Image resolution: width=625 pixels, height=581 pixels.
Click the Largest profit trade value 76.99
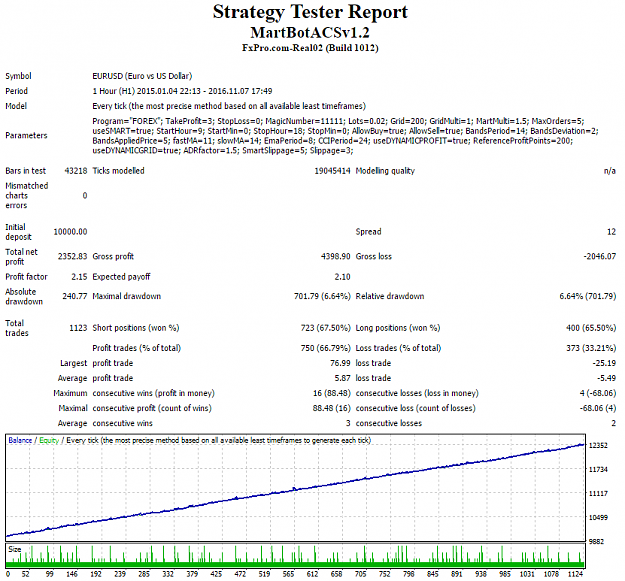click(x=340, y=363)
